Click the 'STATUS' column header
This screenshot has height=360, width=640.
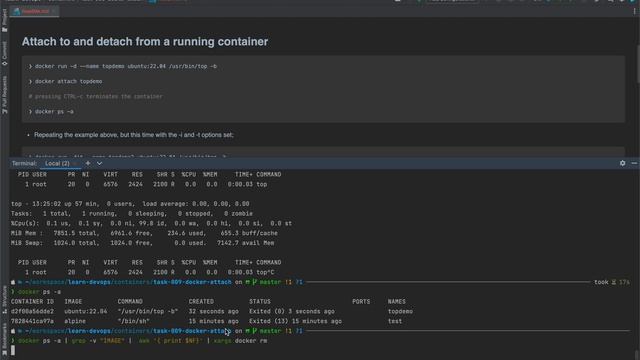coord(260,302)
